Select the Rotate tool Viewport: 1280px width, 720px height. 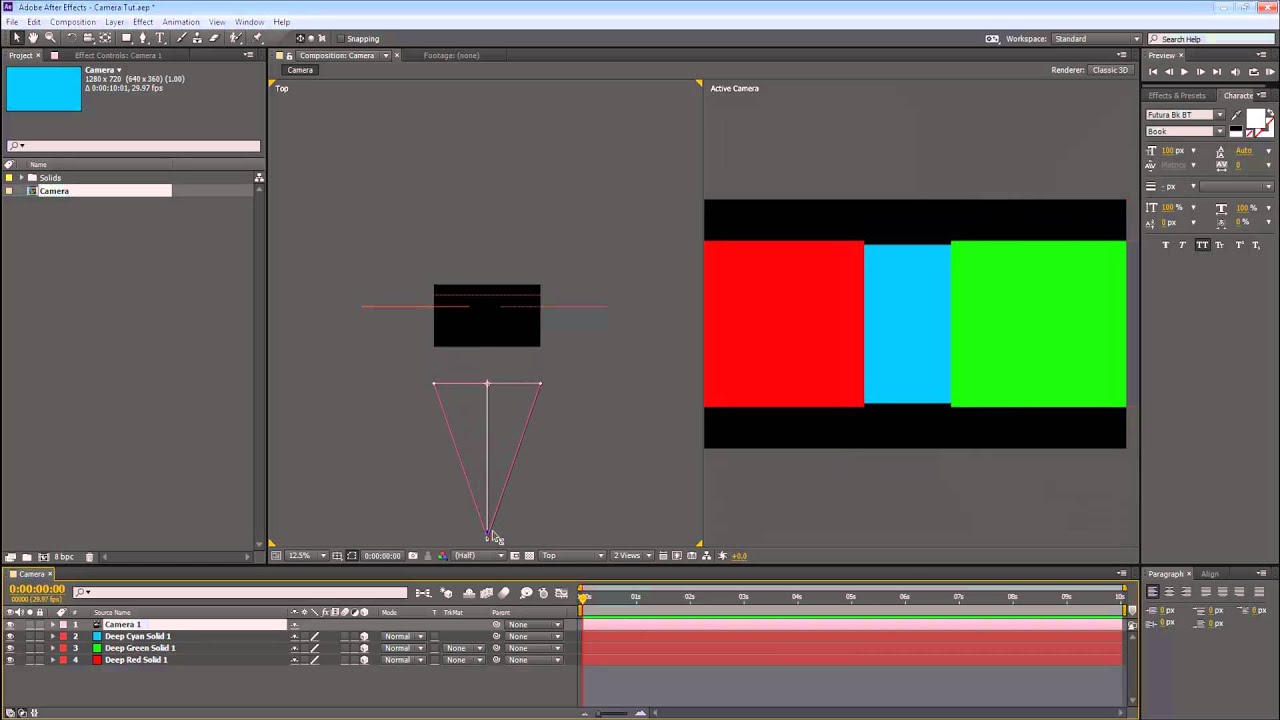71,38
